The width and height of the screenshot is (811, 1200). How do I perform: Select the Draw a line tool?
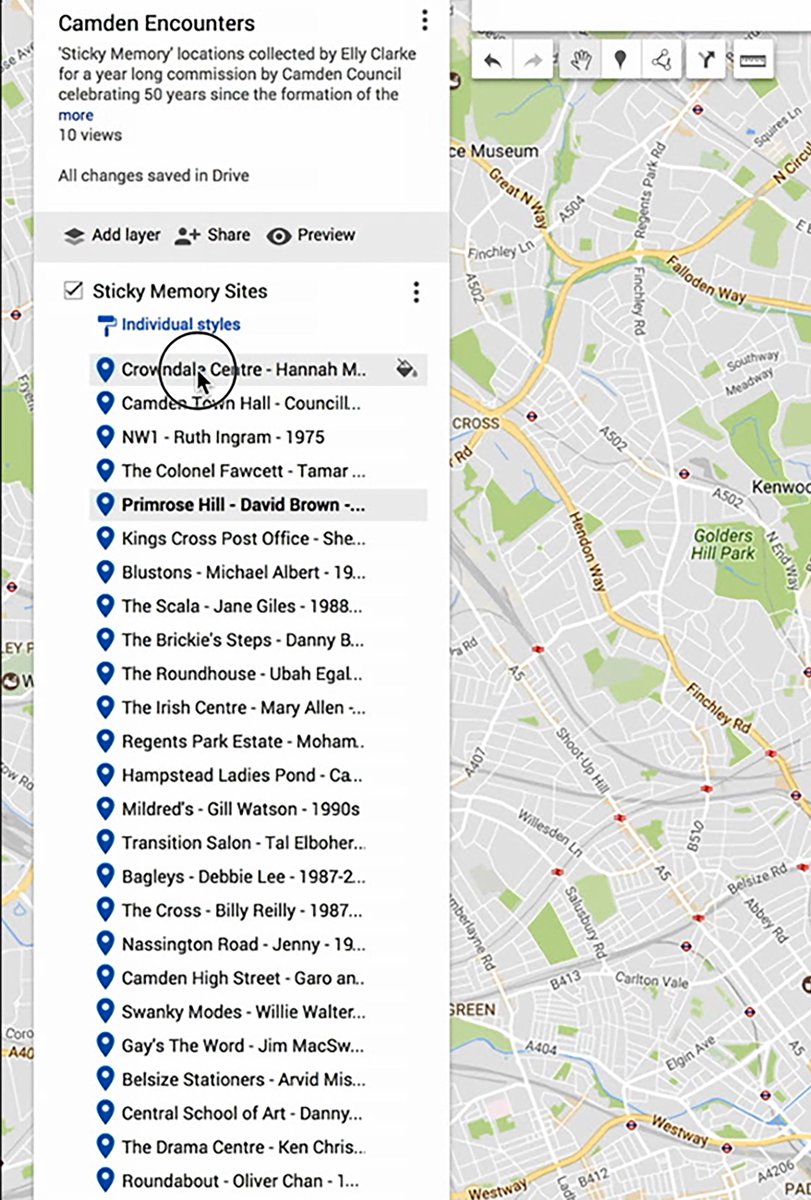(x=661, y=60)
